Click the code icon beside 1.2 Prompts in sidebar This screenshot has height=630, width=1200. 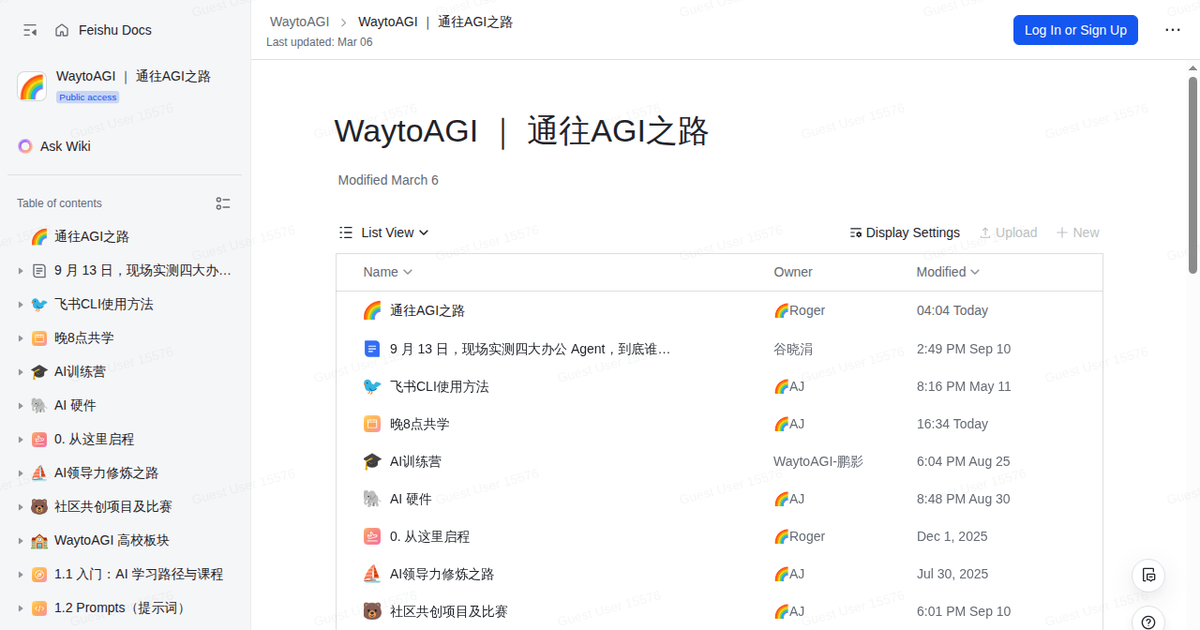coord(39,608)
